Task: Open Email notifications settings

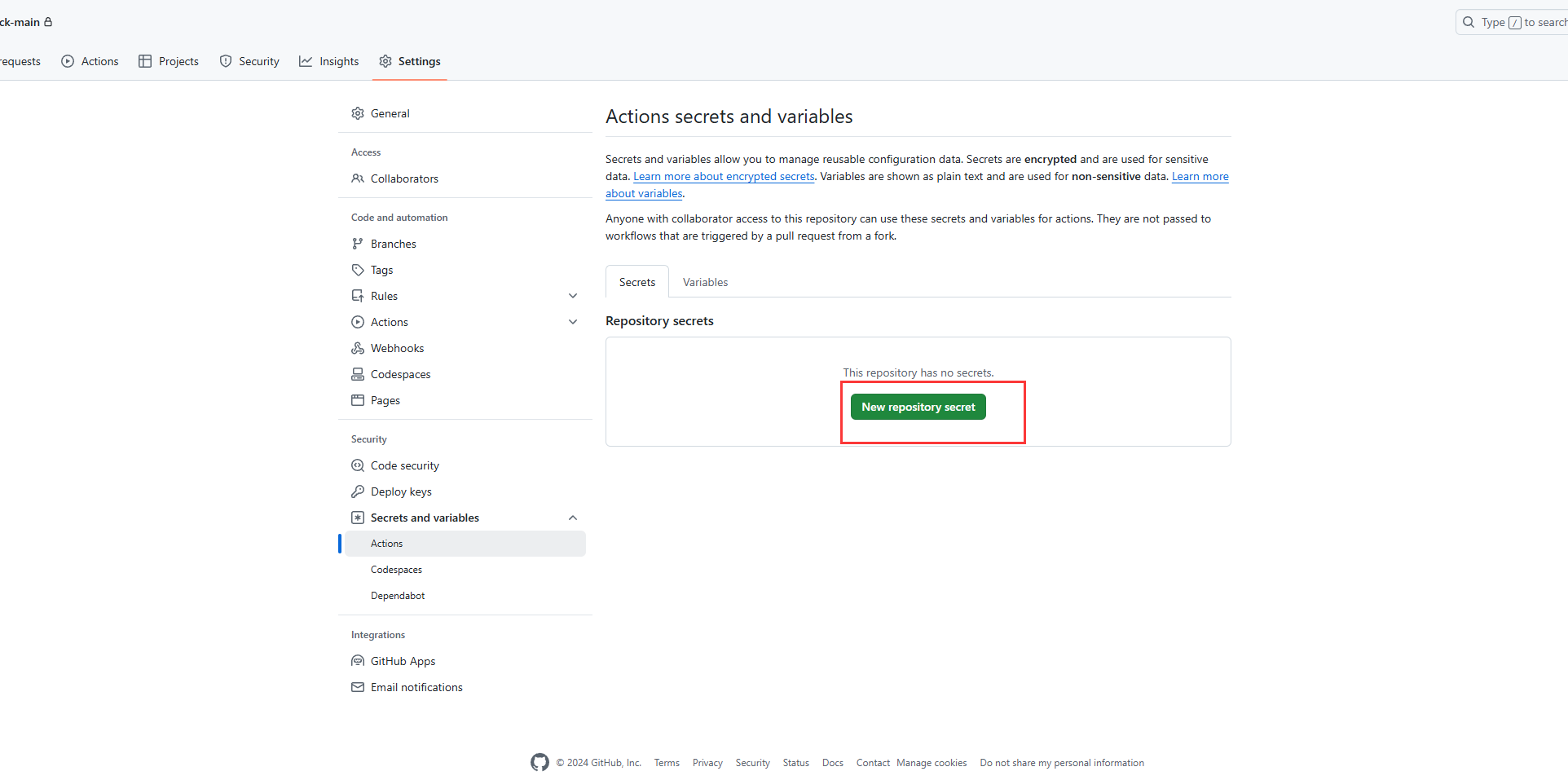Action: [416, 687]
